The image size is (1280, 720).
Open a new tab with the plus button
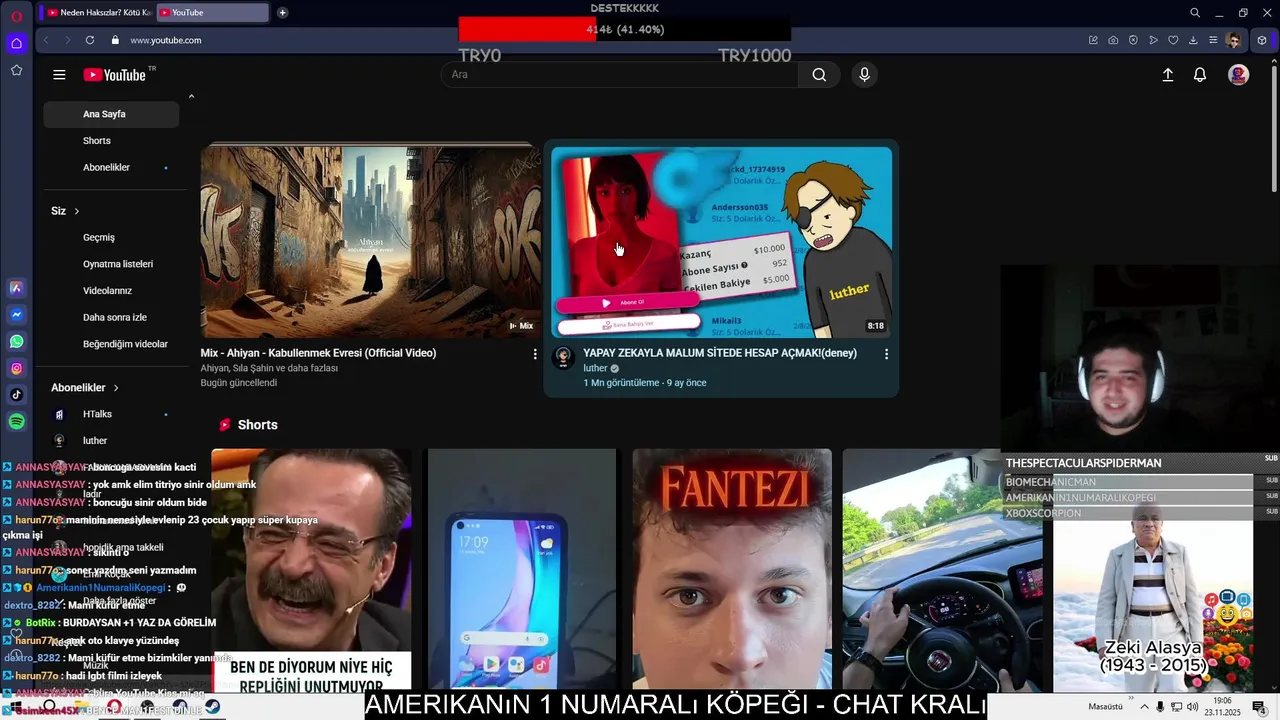tap(283, 13)
